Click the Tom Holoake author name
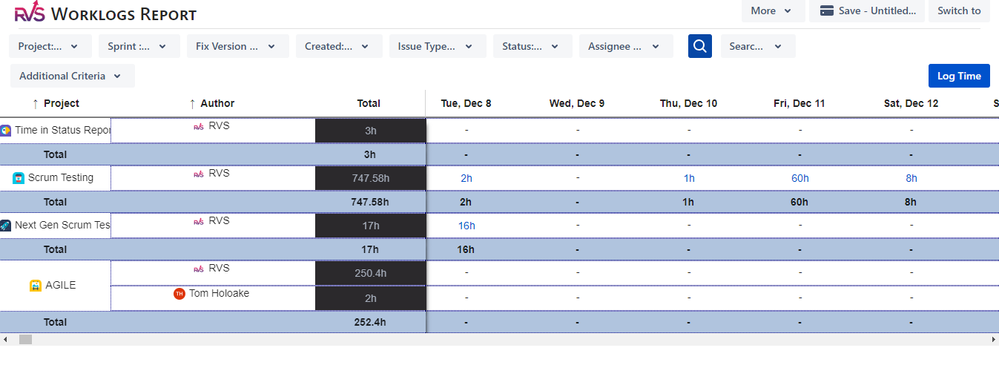The height and width of the screenshot is (374, 999). [x=219, y=294]
